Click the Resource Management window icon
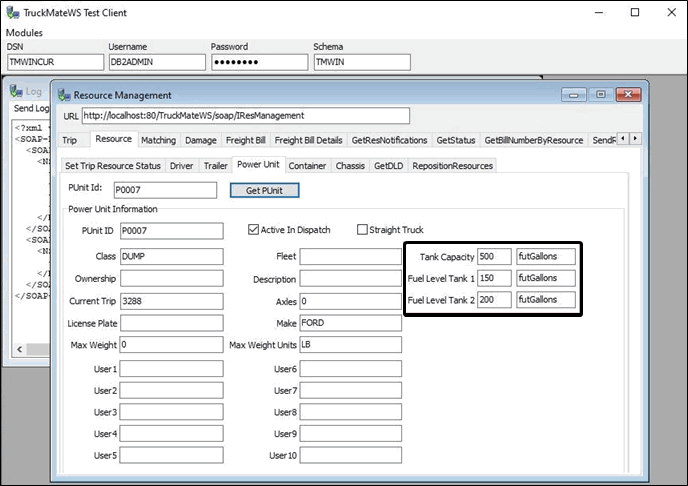This screenshot has height=486, width=688. [x=65, y=95]
